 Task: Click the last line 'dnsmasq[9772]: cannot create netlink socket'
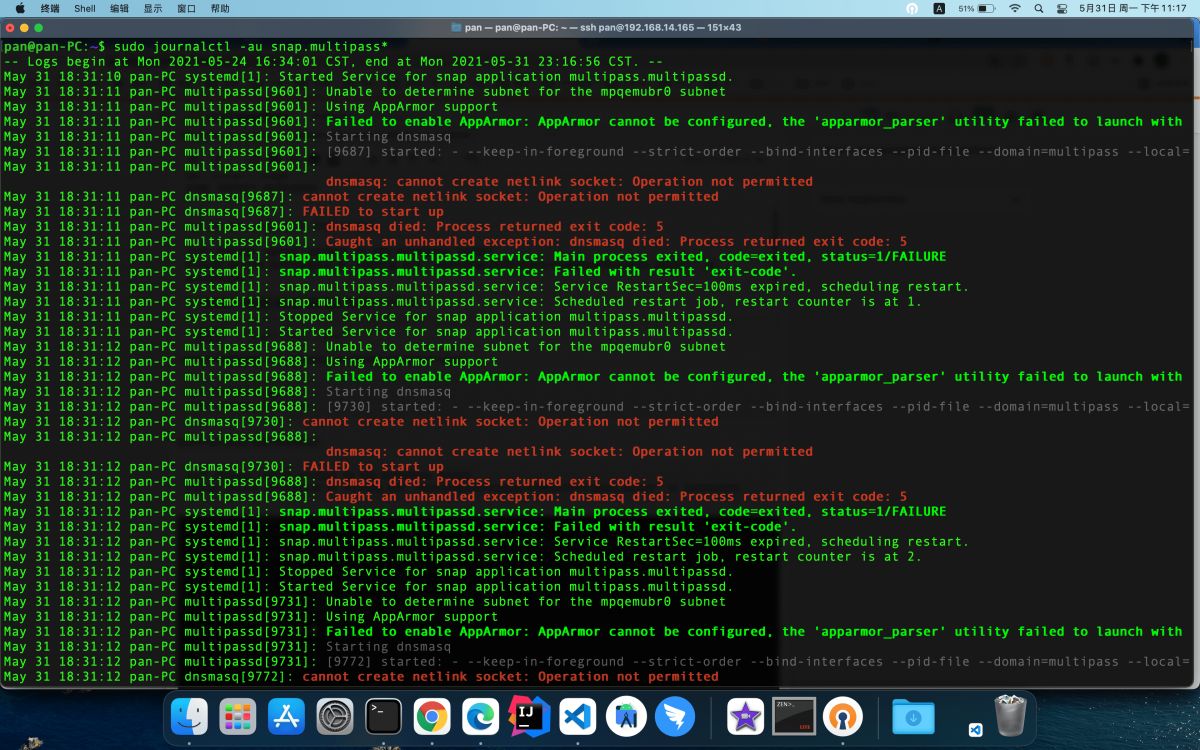tap(361, 676)
